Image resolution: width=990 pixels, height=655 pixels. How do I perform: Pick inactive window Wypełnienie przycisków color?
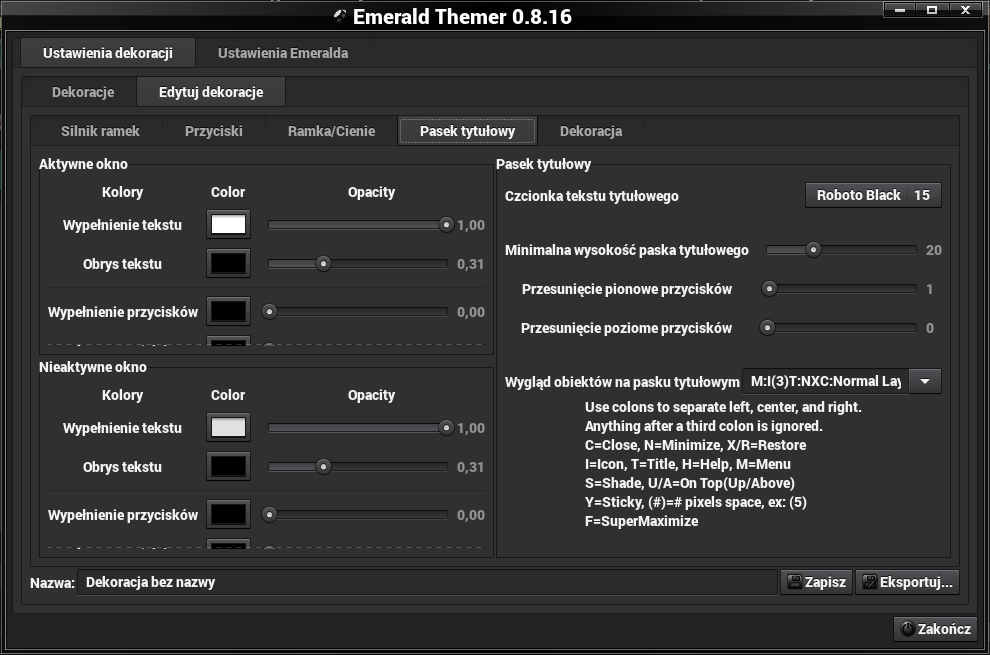point(229,514)
